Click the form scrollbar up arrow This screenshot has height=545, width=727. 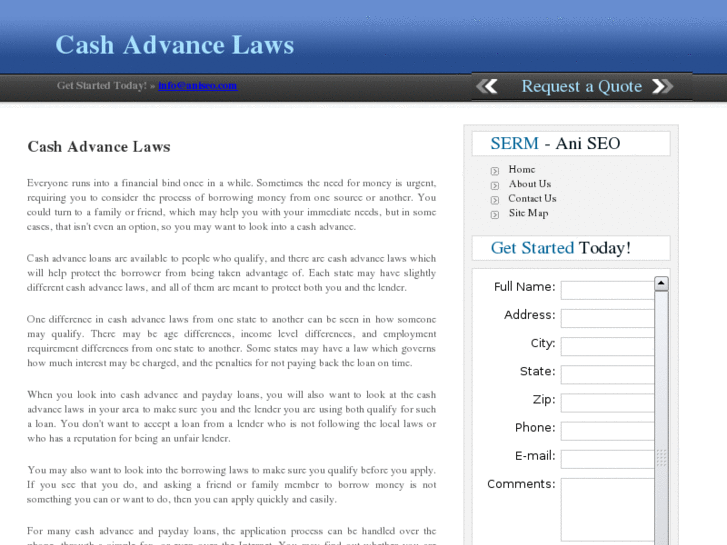tap(661, 283)
